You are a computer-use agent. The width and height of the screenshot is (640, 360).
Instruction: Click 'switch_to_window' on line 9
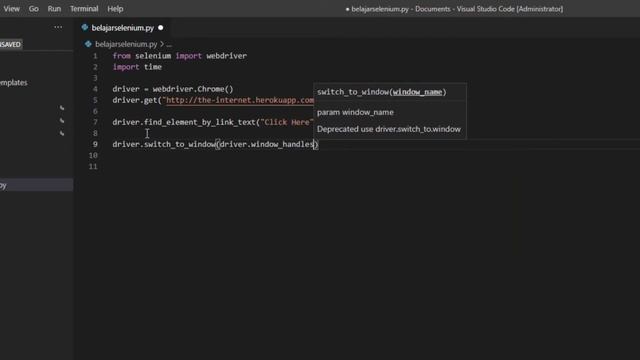coord(180,144)
